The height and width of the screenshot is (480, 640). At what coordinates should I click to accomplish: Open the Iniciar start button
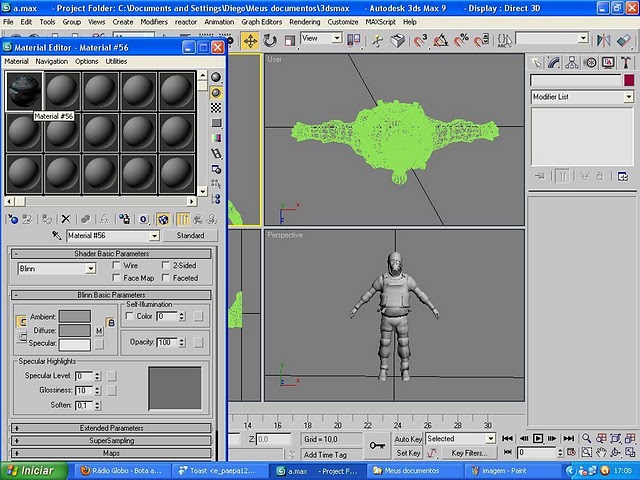(x=33, y=471)
